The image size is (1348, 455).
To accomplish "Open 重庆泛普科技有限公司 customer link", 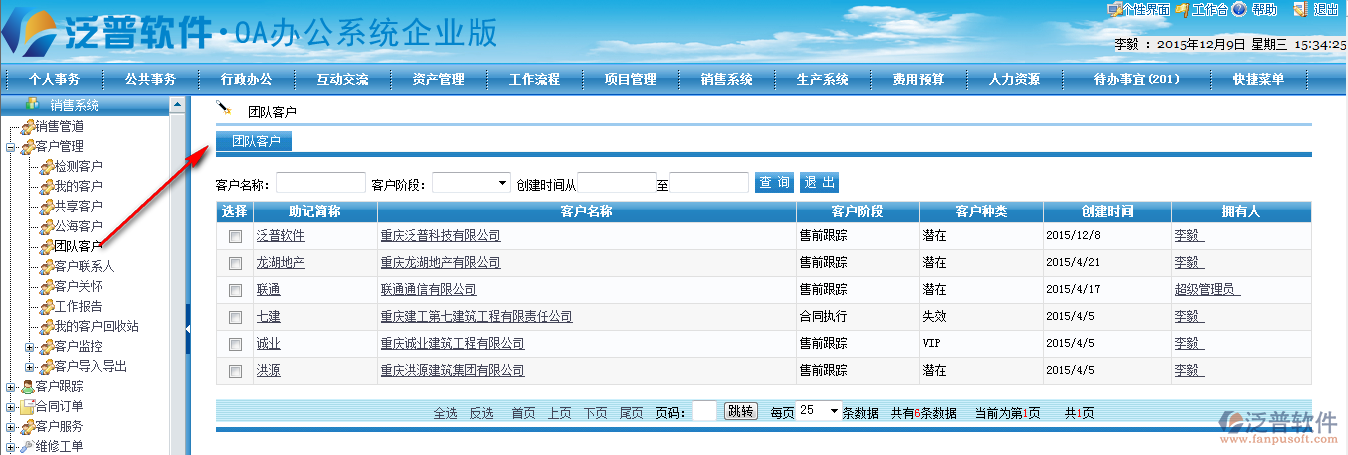I will 440,236.
